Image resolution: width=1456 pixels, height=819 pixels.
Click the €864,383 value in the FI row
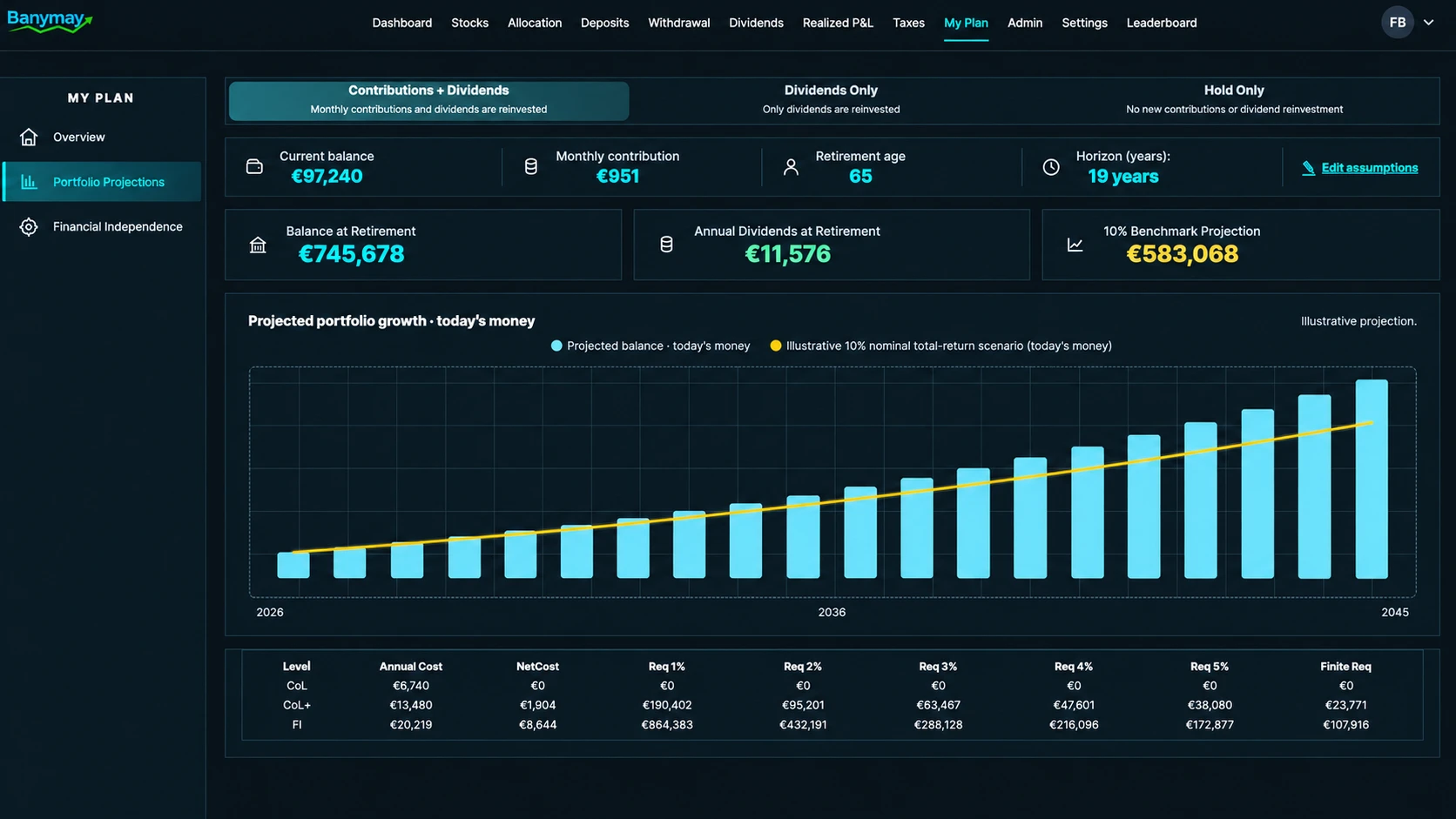point(667,724)
